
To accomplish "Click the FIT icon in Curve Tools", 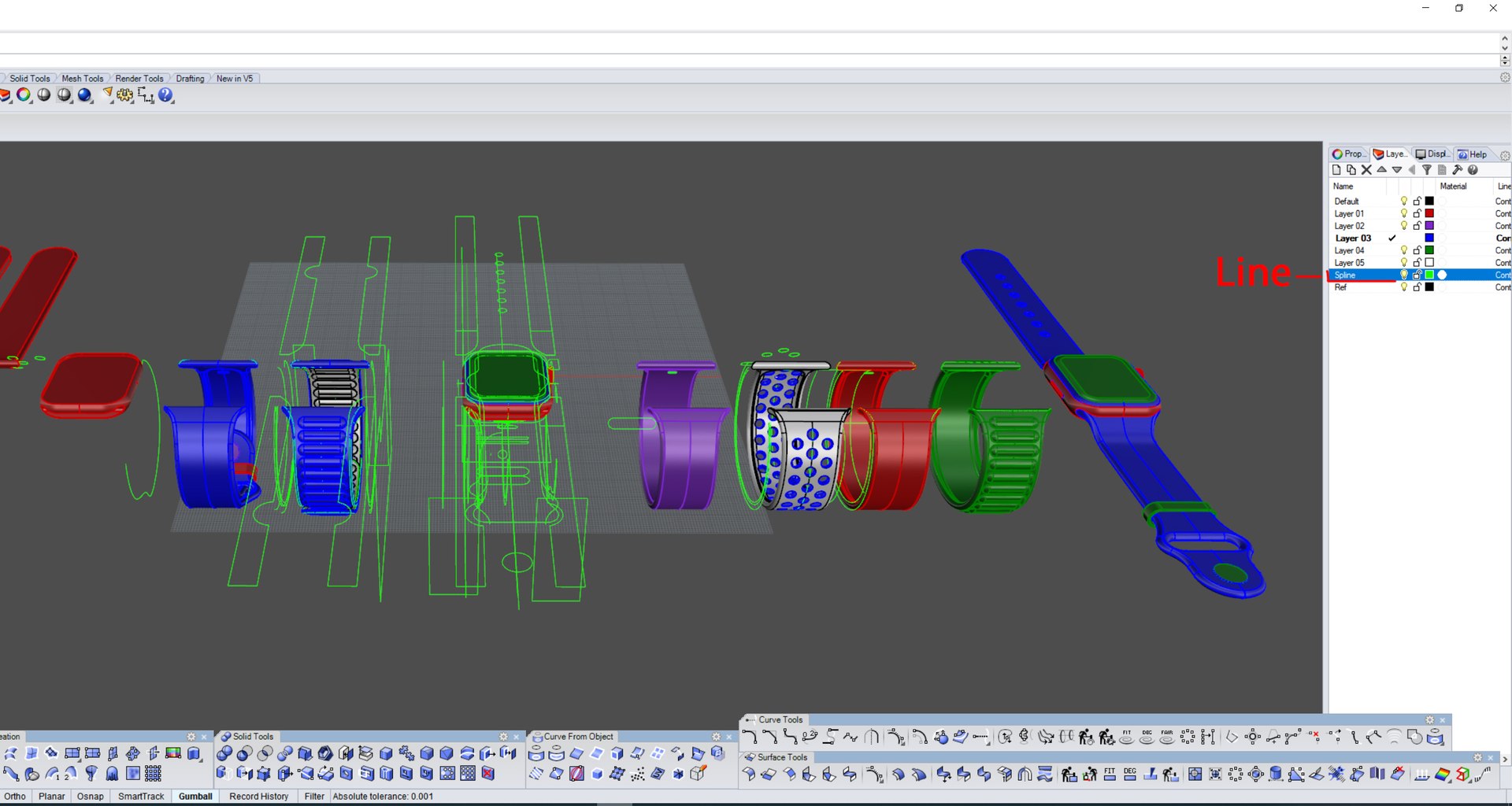I will point(1127,737).
